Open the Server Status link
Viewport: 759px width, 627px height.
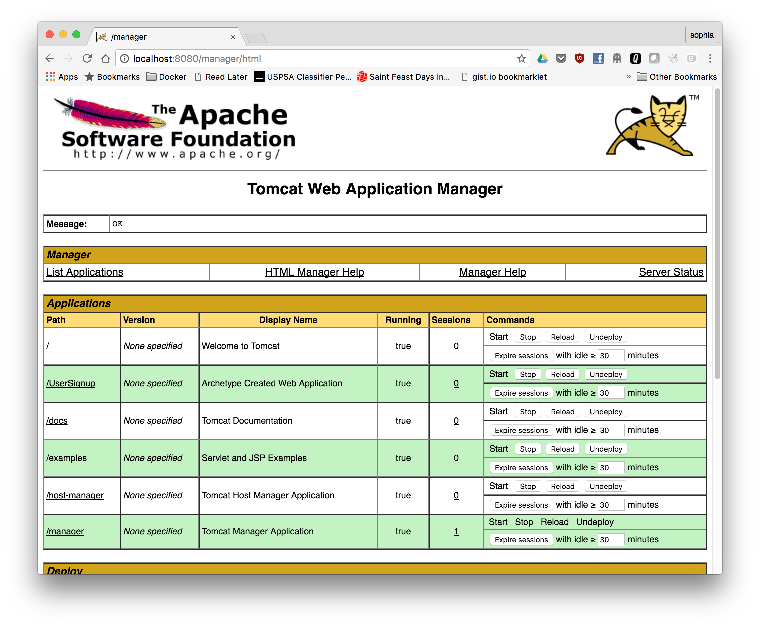click(x=671, y=272)
